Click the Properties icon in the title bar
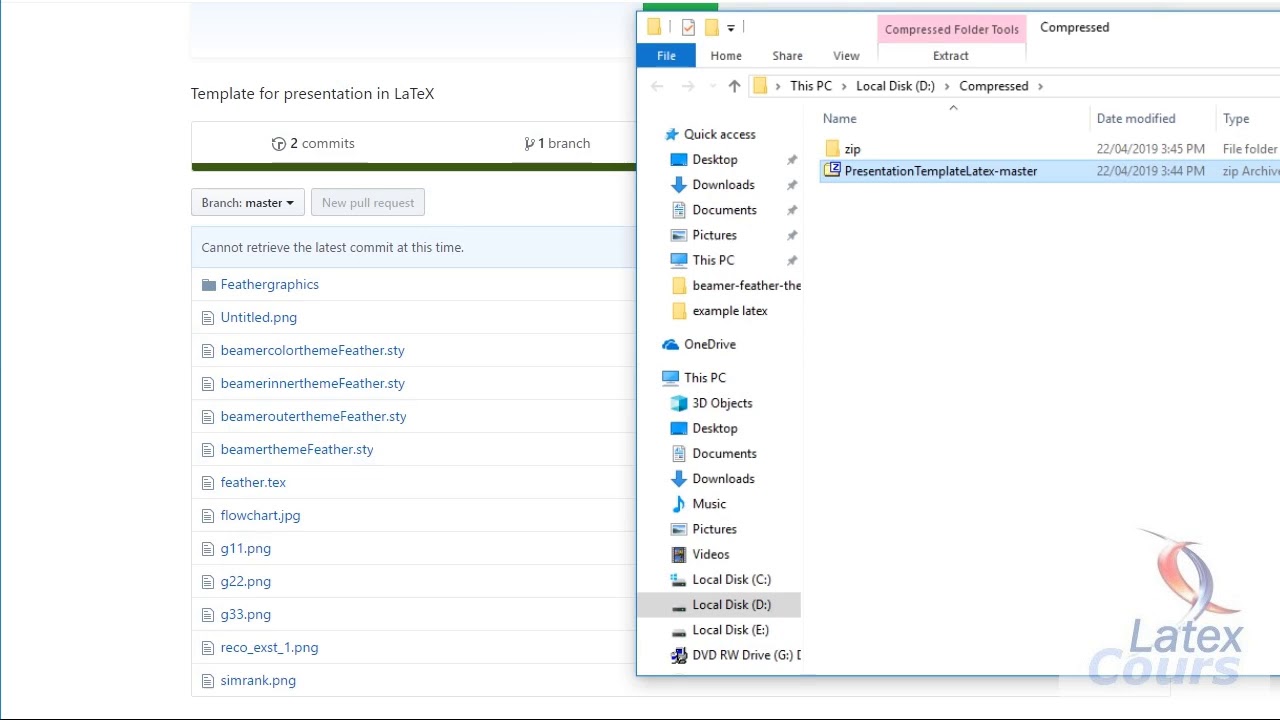 688,27
